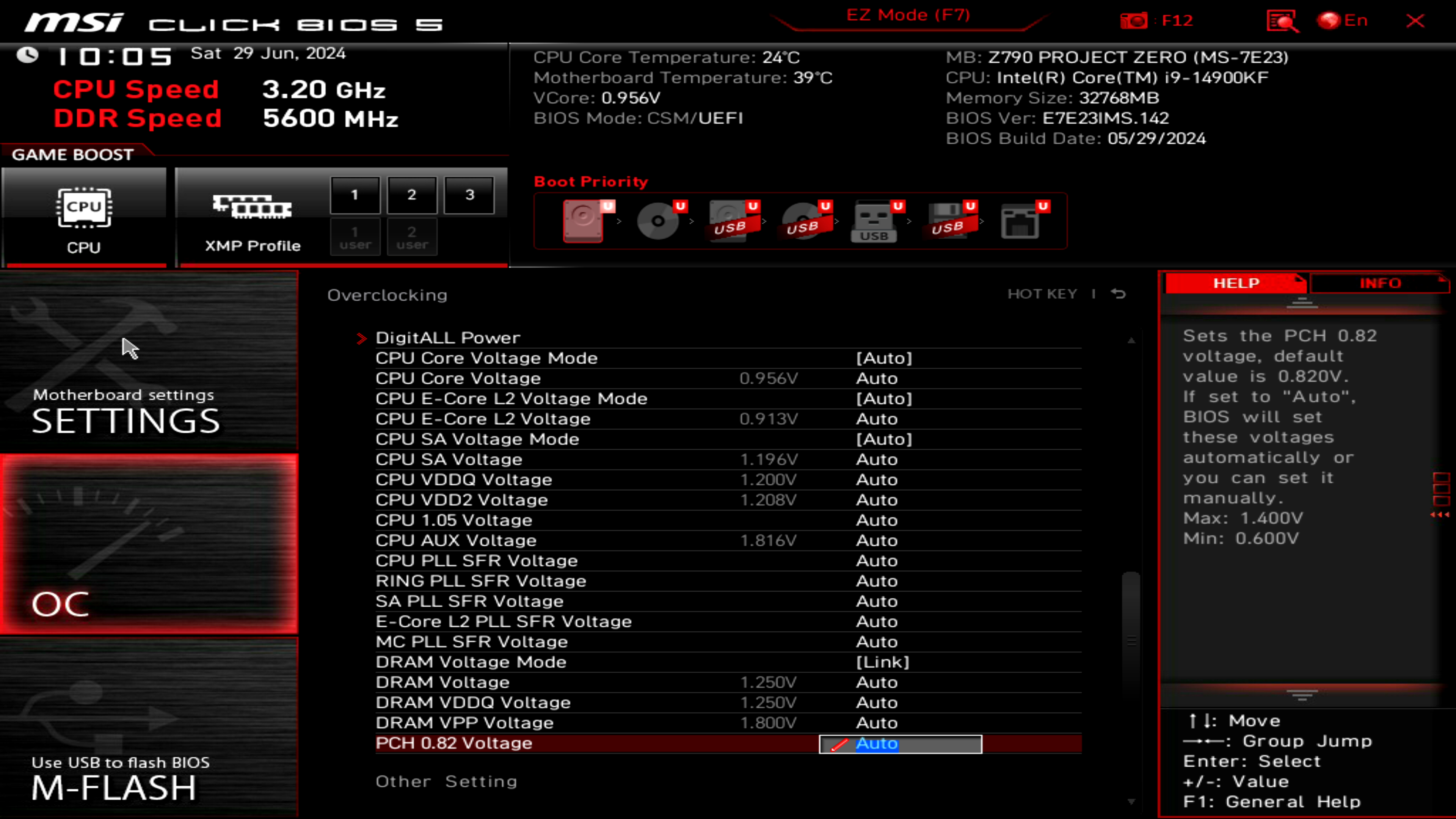Select the optical disc boot device icon
The height and width of the screenshot is (819, 1456).
pyautogui.click(x=657, y=220)
